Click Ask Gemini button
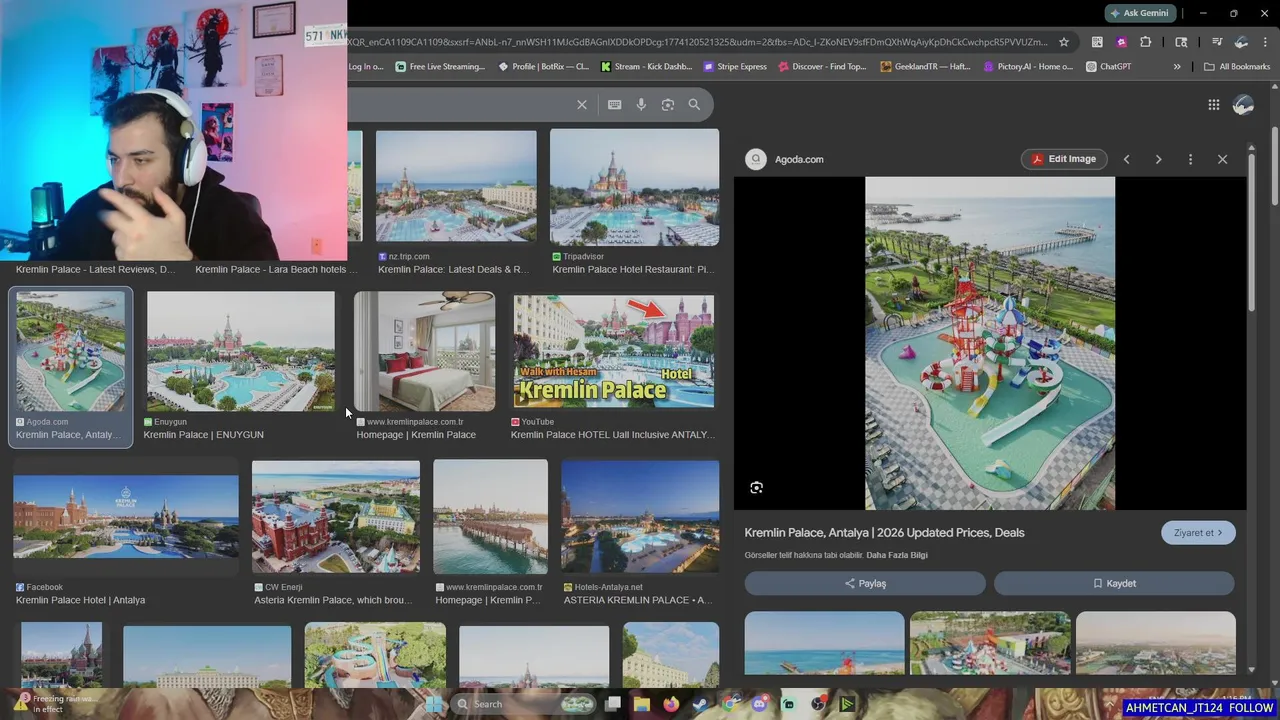 1140,13
